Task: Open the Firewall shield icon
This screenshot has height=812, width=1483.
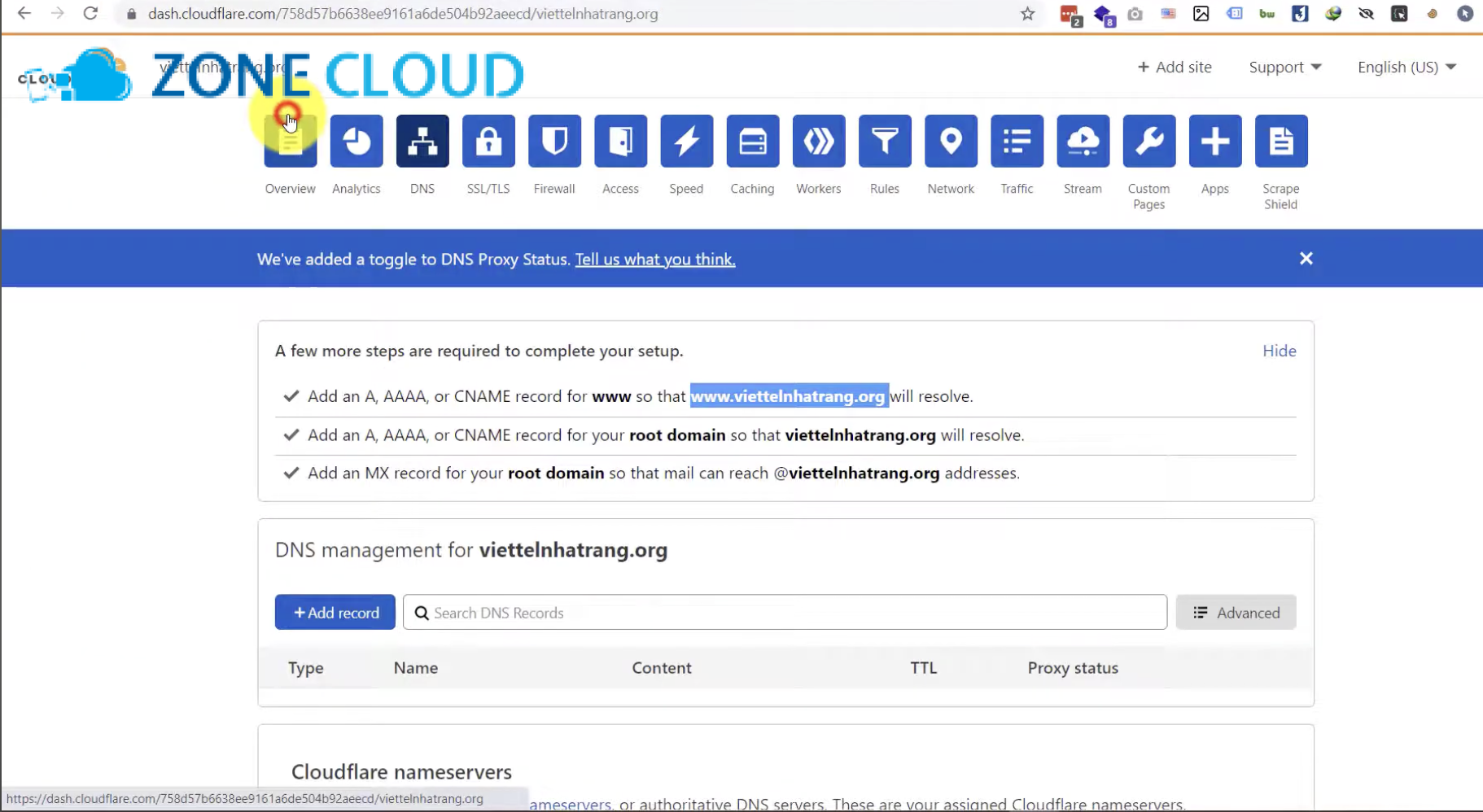Action: [554, 142]
